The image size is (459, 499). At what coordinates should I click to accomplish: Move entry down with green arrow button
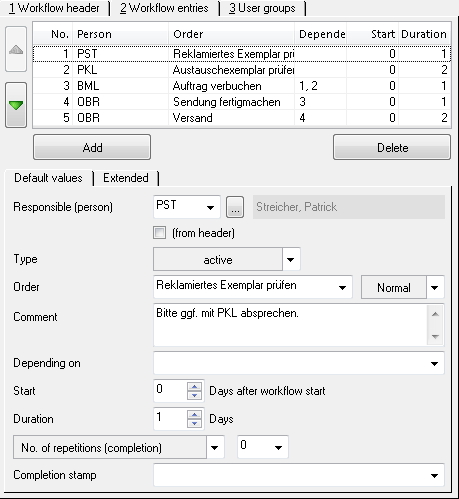coord(16,105)
